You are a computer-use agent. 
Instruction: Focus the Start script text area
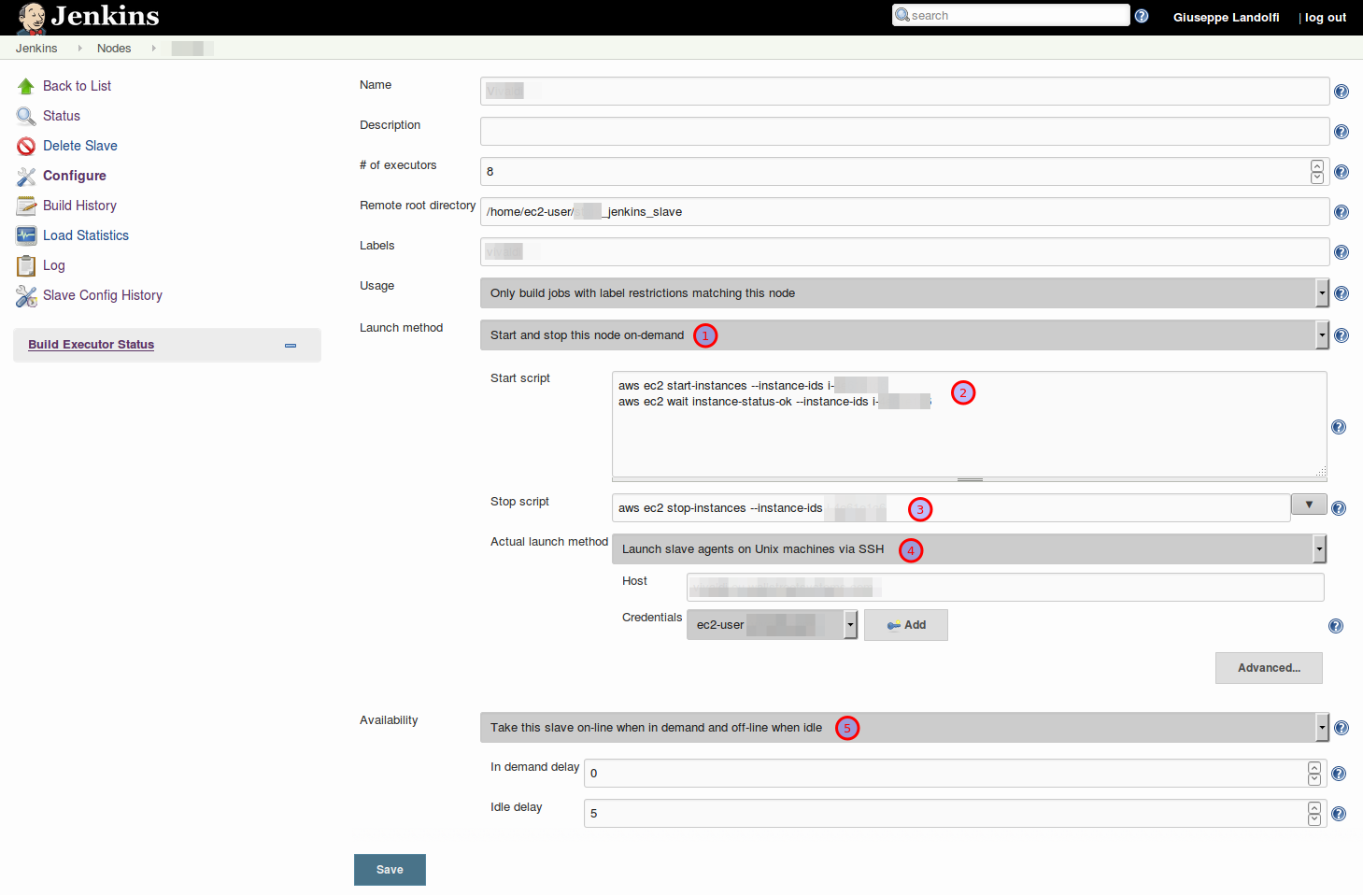pos(969,424)
